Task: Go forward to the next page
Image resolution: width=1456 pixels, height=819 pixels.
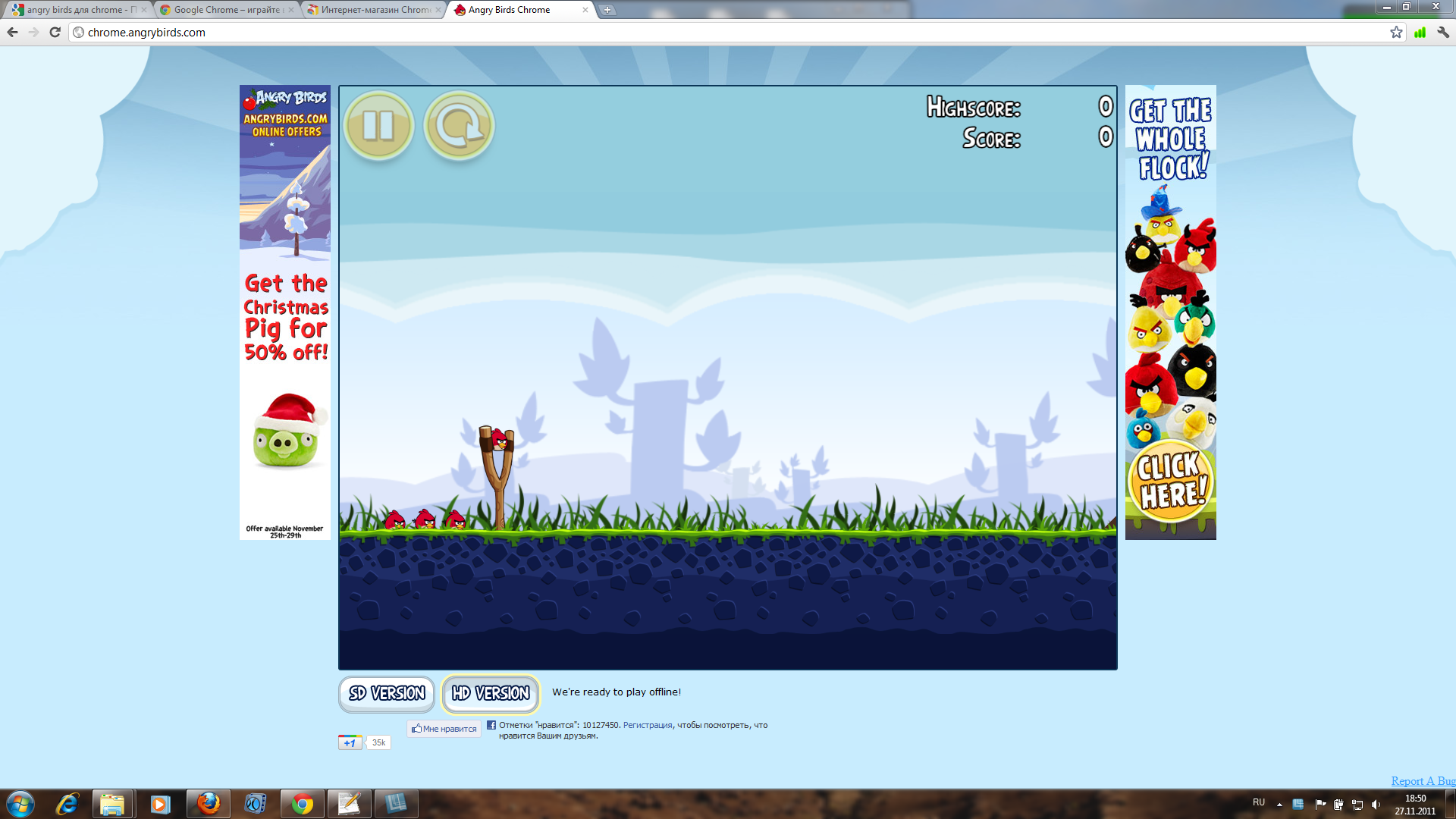Action: [33, 32]
